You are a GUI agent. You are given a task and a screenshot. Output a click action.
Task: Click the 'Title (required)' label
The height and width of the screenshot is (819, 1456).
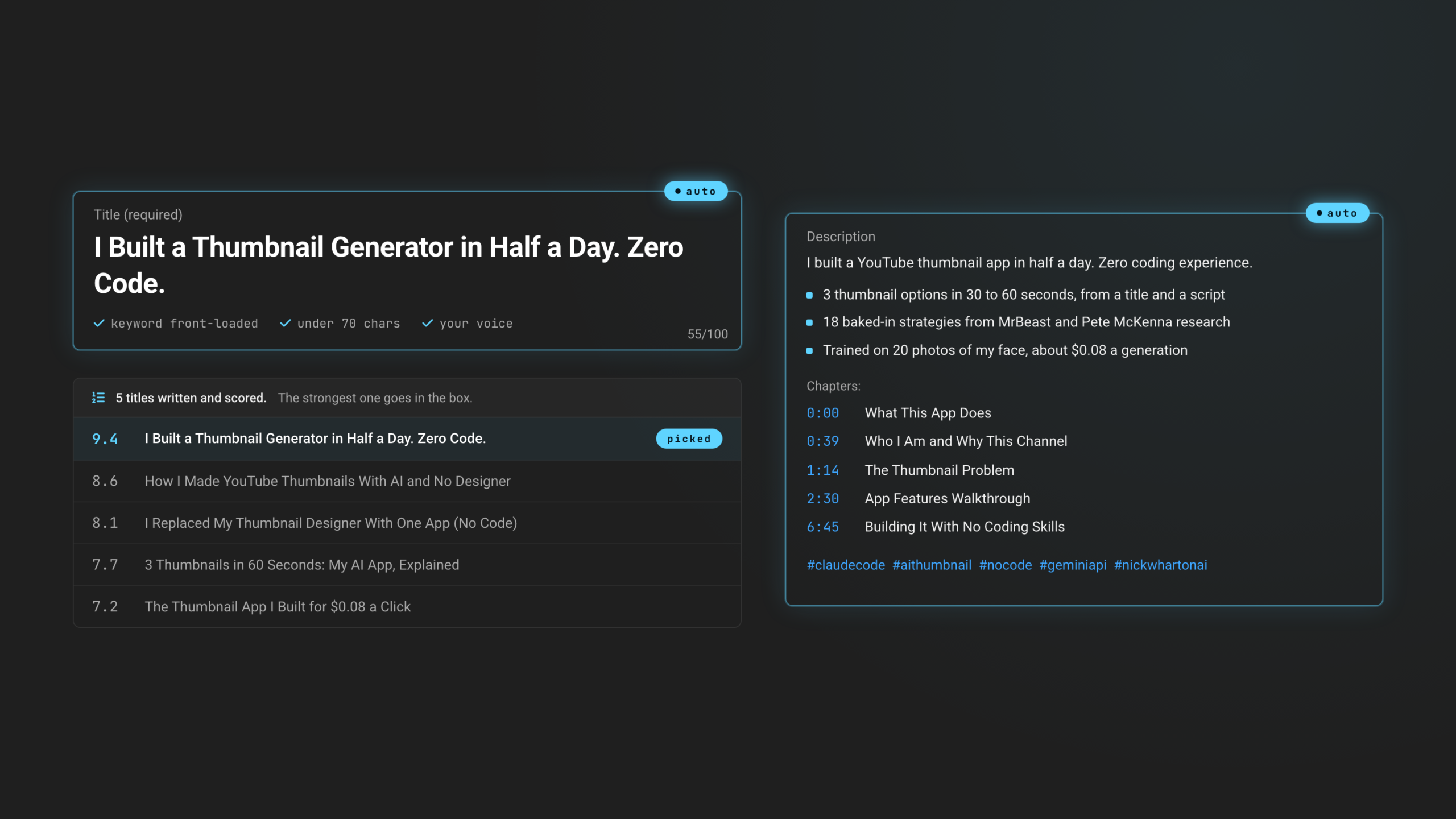coord(138,214)
